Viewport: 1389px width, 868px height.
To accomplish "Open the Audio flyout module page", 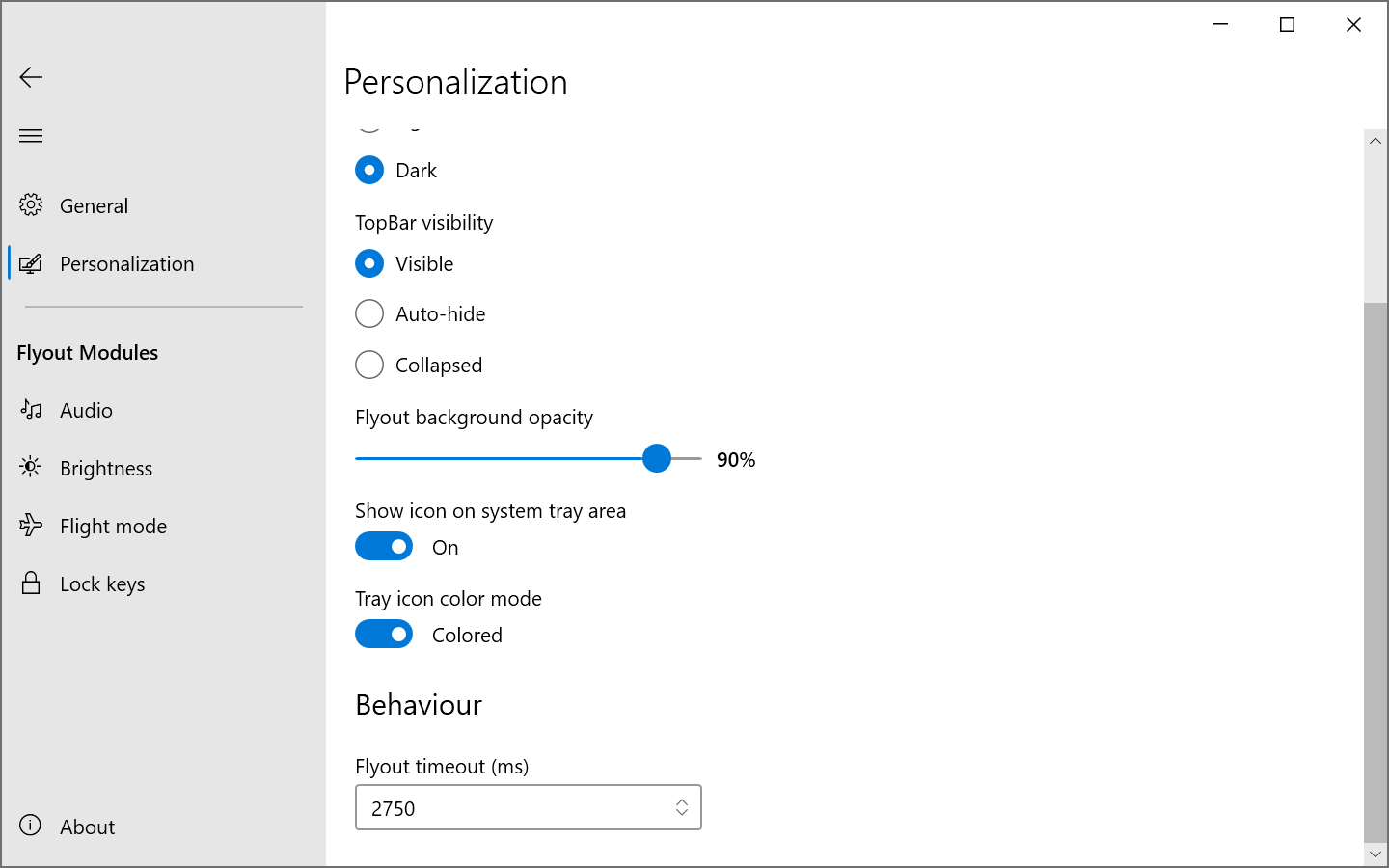I will [x=87, y=410].
